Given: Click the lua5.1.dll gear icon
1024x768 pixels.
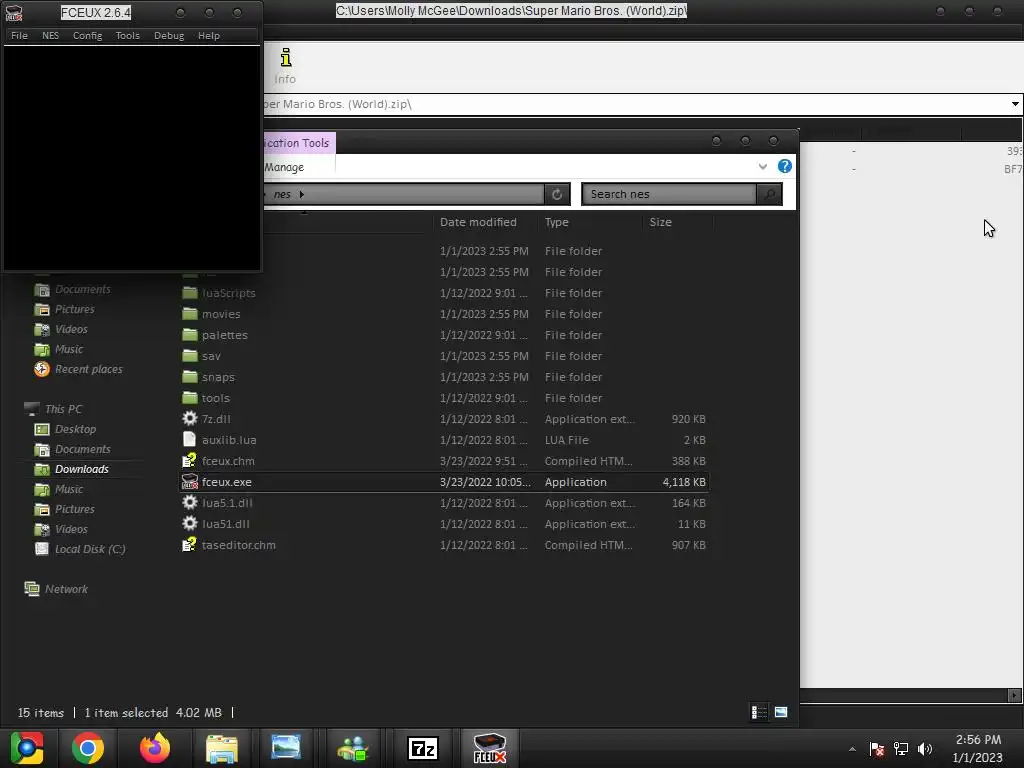Looking at the screenshot, I should pyautogui.click(x=189, y=502).
